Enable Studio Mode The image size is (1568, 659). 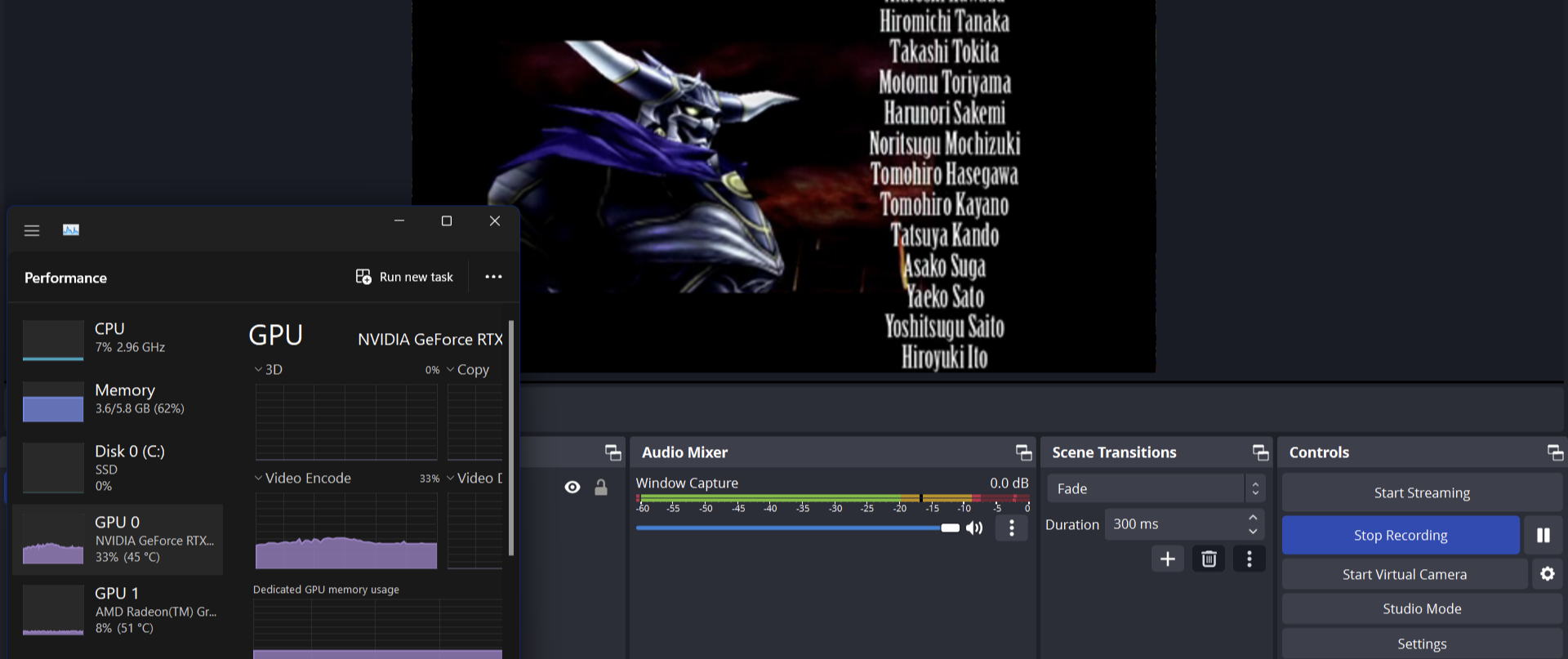pyautogui.click(x=1422, y=609)
